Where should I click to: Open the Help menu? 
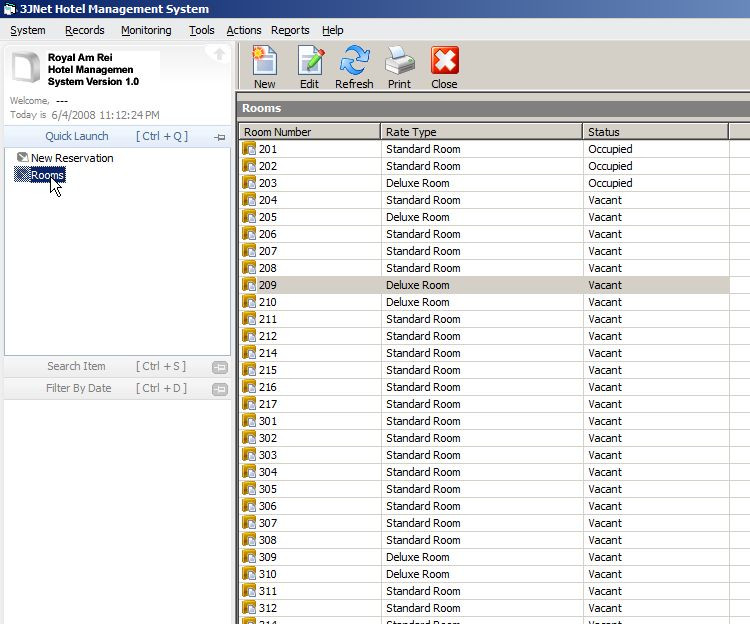coord(332,30)
